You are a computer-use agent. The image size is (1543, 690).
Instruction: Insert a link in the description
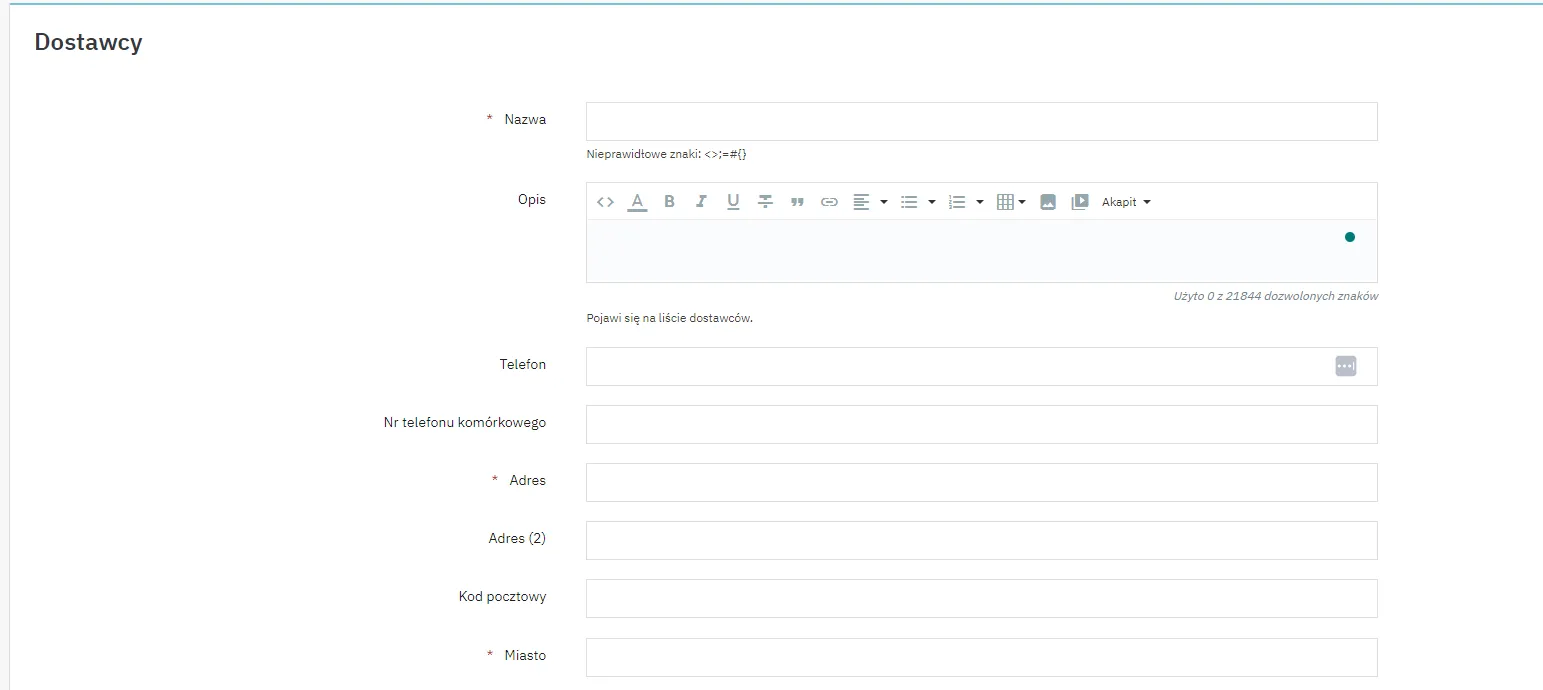[829, 202]
